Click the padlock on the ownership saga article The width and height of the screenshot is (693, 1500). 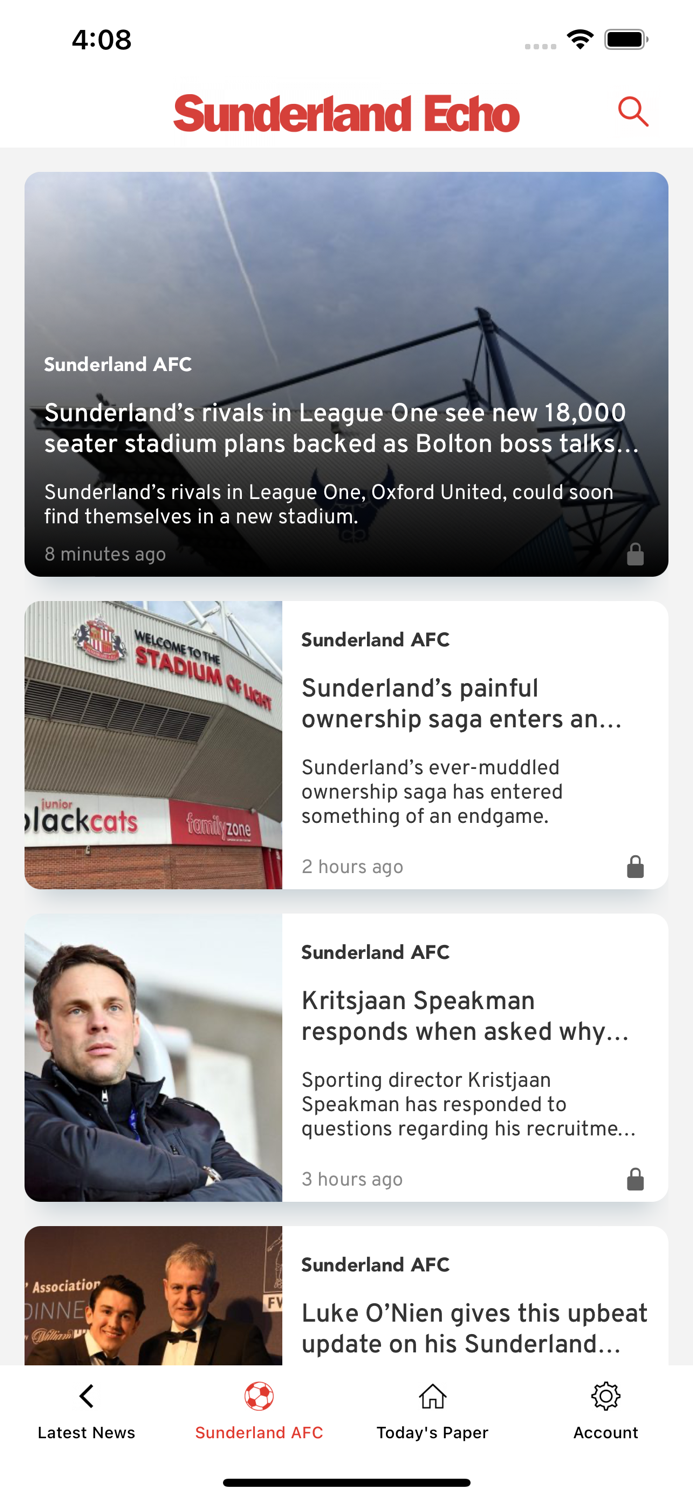[636, 866]
